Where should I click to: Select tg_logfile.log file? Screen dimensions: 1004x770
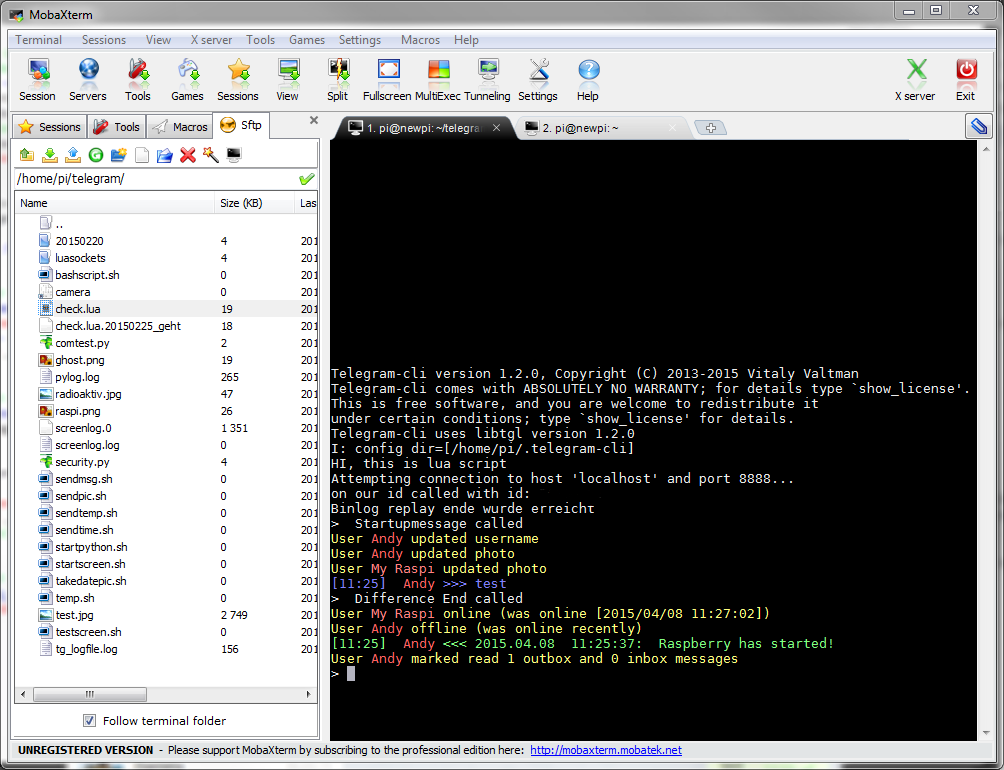86,649
